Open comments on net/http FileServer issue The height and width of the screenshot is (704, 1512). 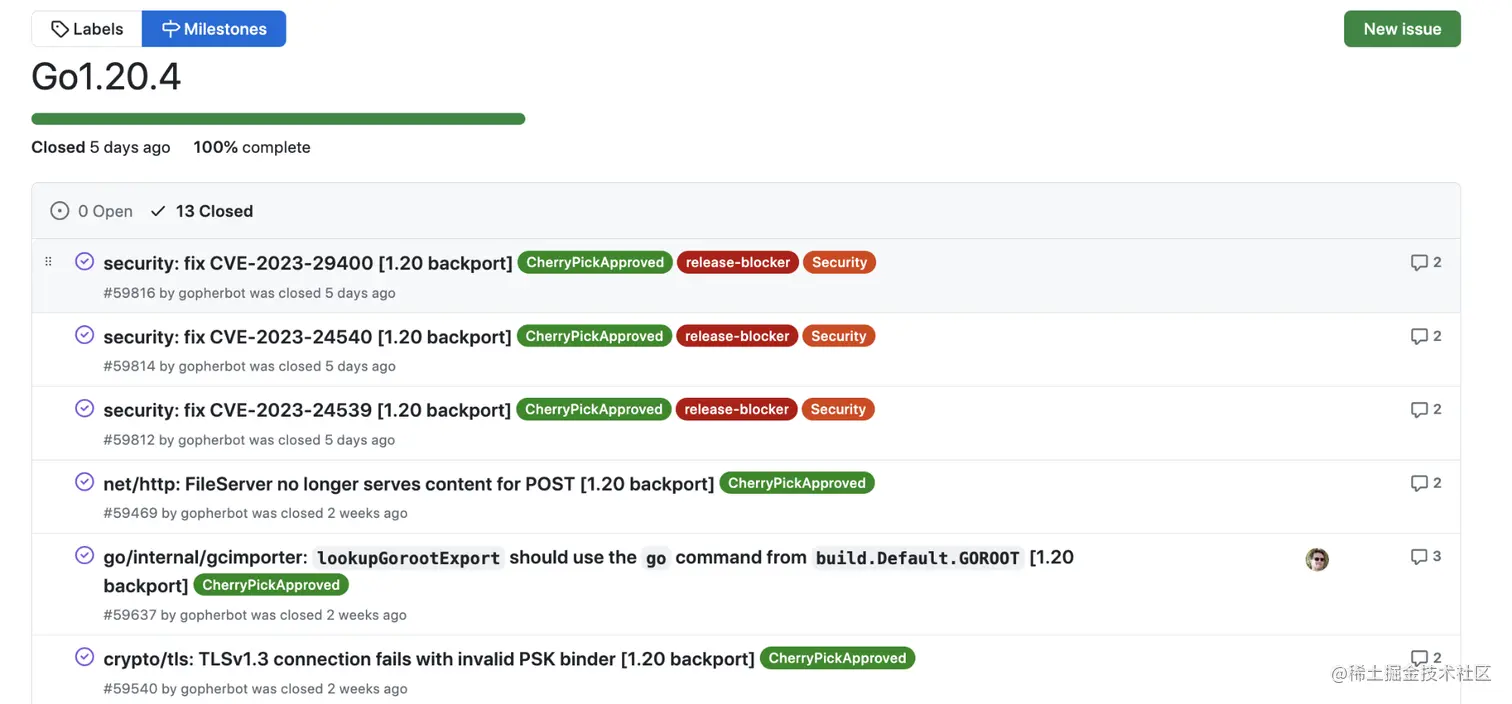pos(1426,483)
